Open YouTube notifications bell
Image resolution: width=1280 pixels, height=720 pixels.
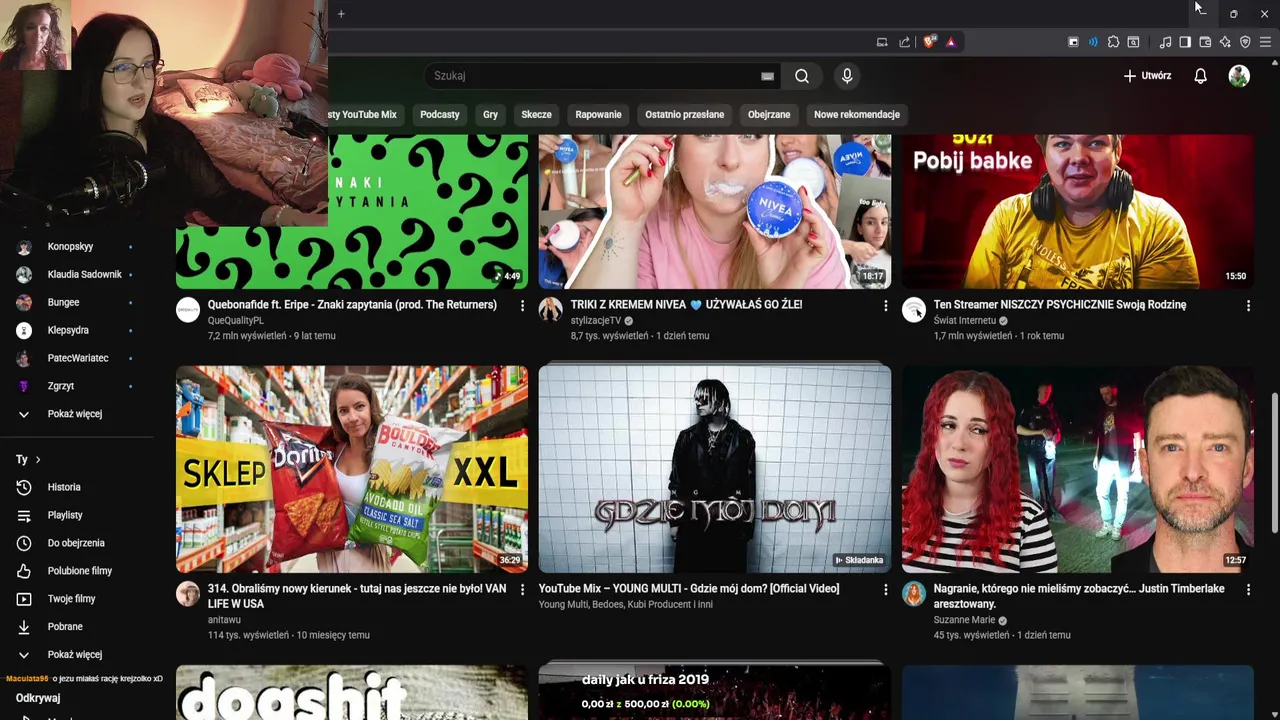[1200, 76]
